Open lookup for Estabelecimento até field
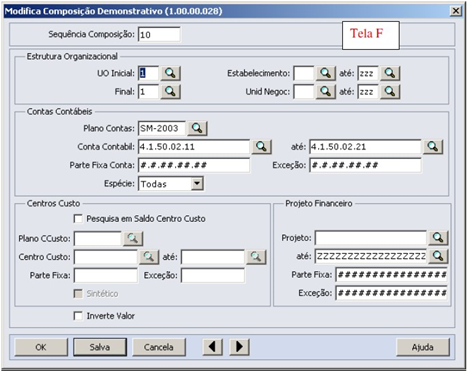The image size is (467, 371). coord(390,73)
